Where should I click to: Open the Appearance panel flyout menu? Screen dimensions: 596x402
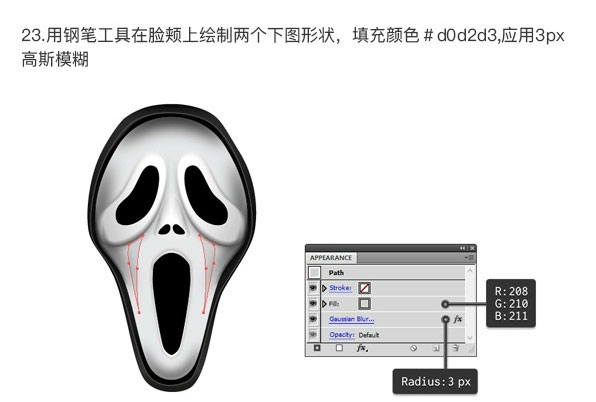click(x=470, y=258)
